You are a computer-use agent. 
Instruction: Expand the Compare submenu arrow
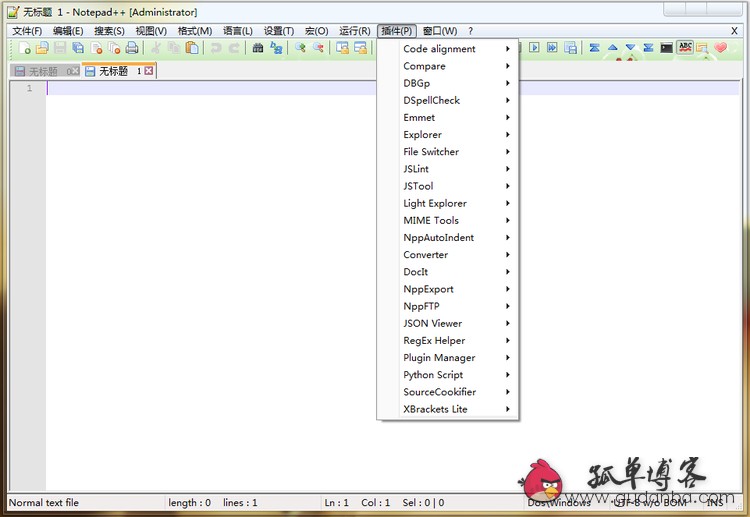coord(507,66)
